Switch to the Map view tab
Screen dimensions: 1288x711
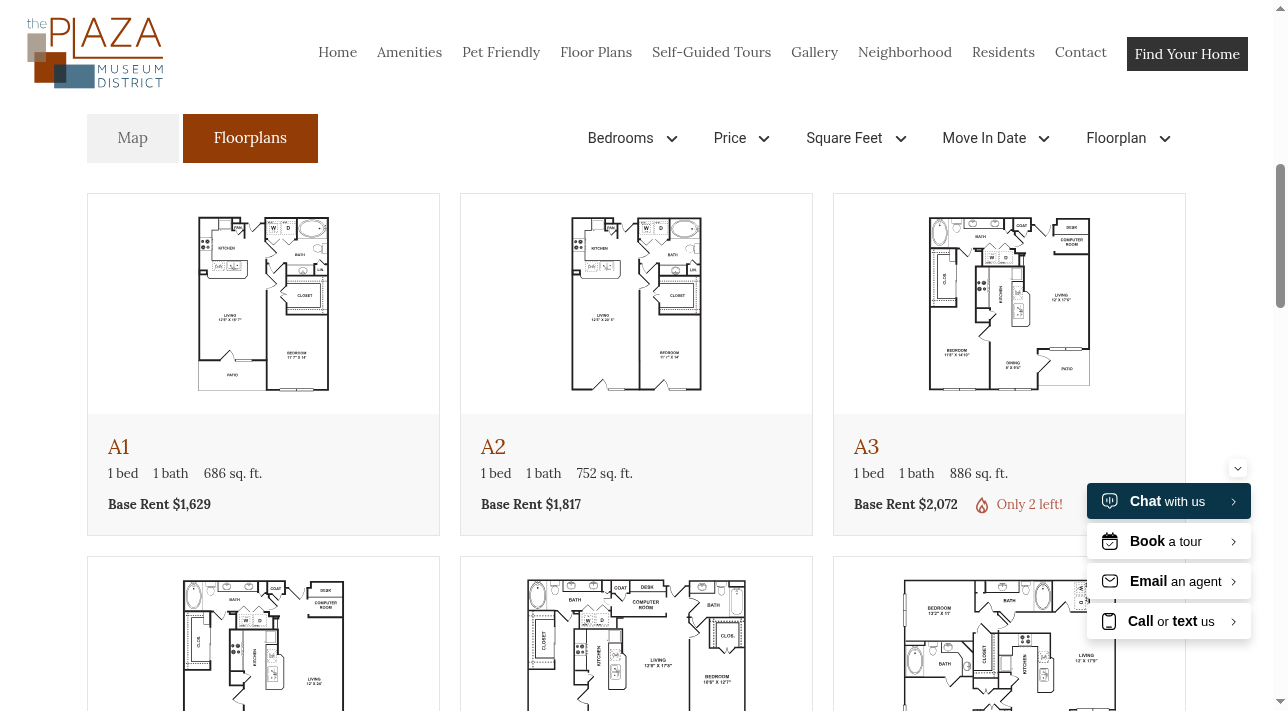[133, 138]
